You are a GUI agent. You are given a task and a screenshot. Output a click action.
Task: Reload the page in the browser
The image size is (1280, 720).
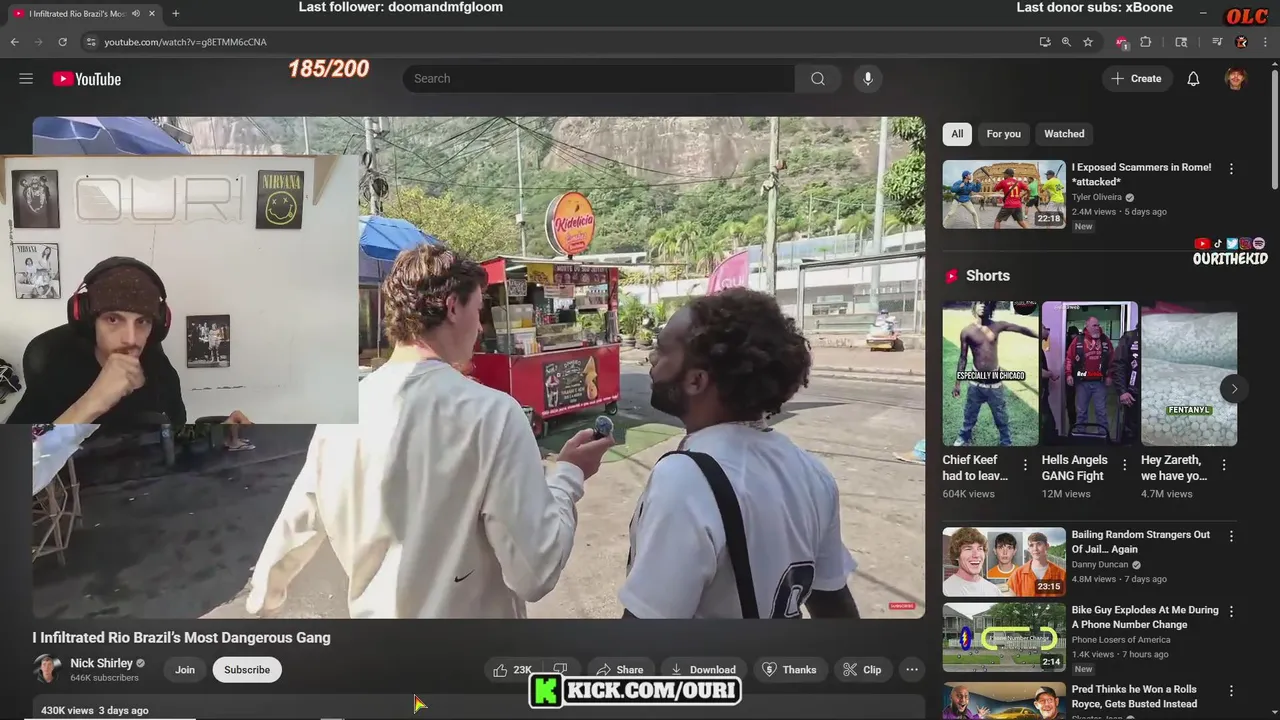pos(62,42)
